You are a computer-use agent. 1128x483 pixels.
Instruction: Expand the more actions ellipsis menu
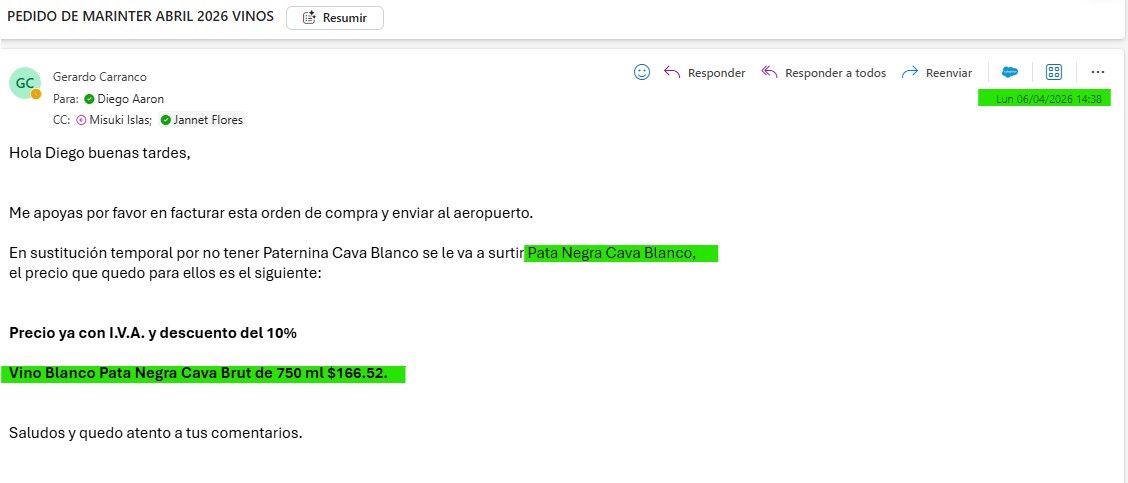(1098, 72)
